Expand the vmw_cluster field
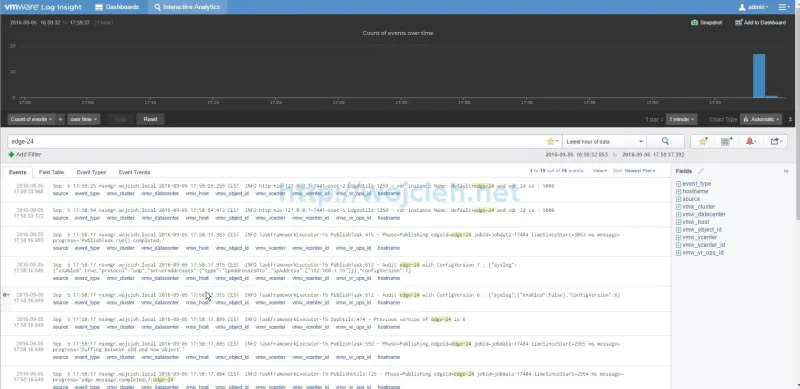 pyautogui.click(x=679, y=207)
